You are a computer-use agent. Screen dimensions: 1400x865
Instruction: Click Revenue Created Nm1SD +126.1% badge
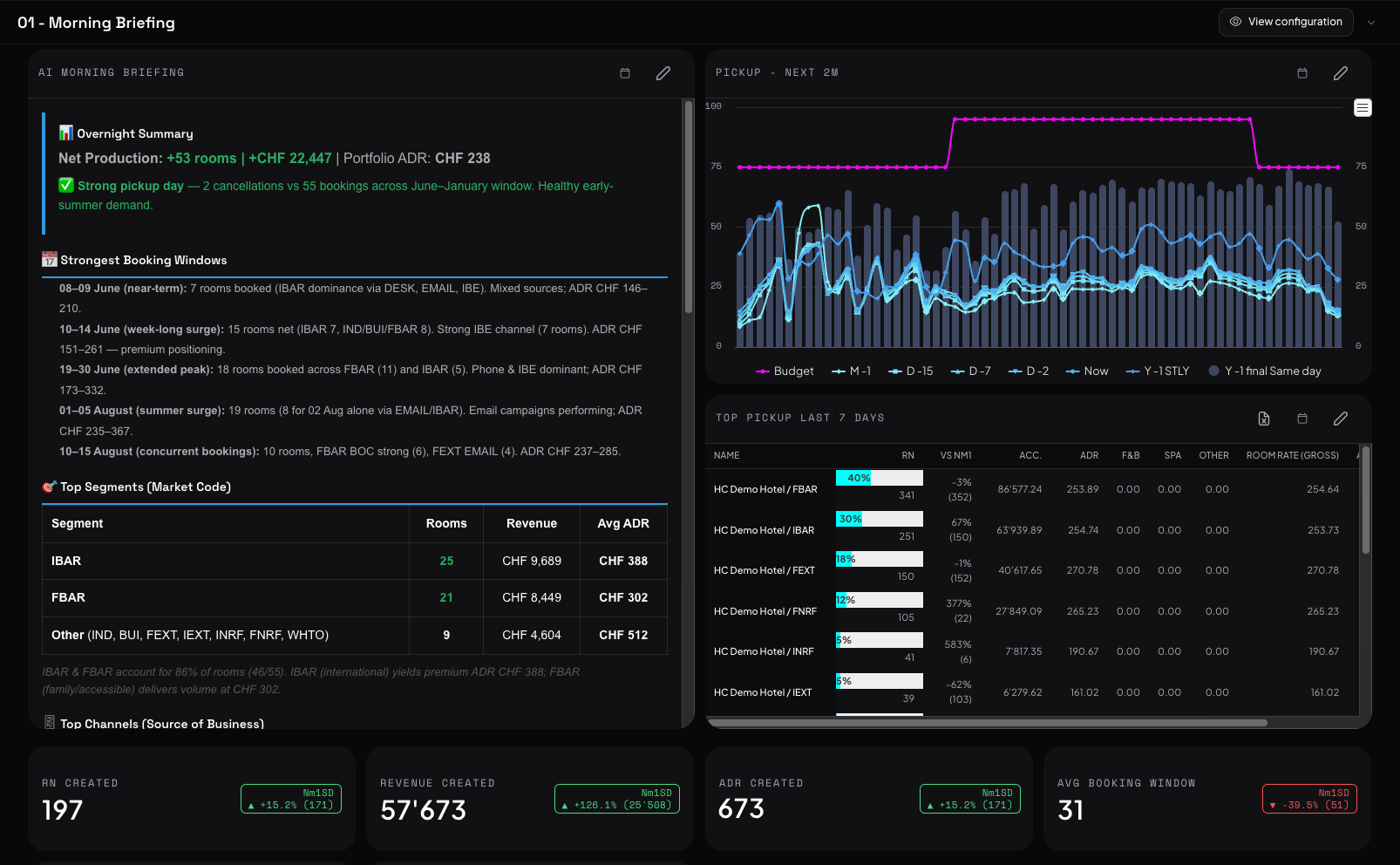[x=617, y=799]
